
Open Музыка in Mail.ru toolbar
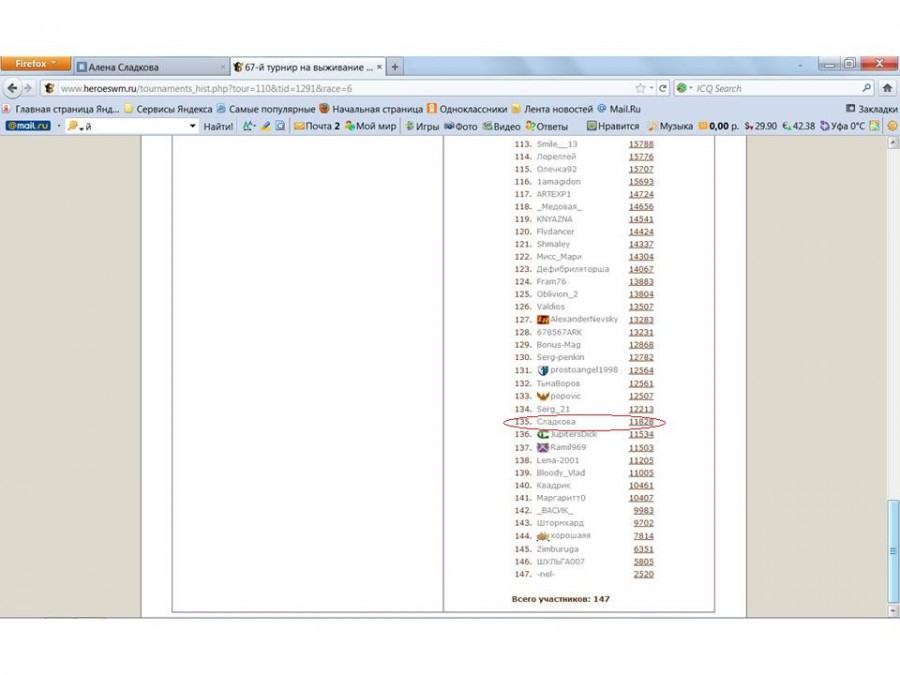pyautogui.click(x=670, y=126)
